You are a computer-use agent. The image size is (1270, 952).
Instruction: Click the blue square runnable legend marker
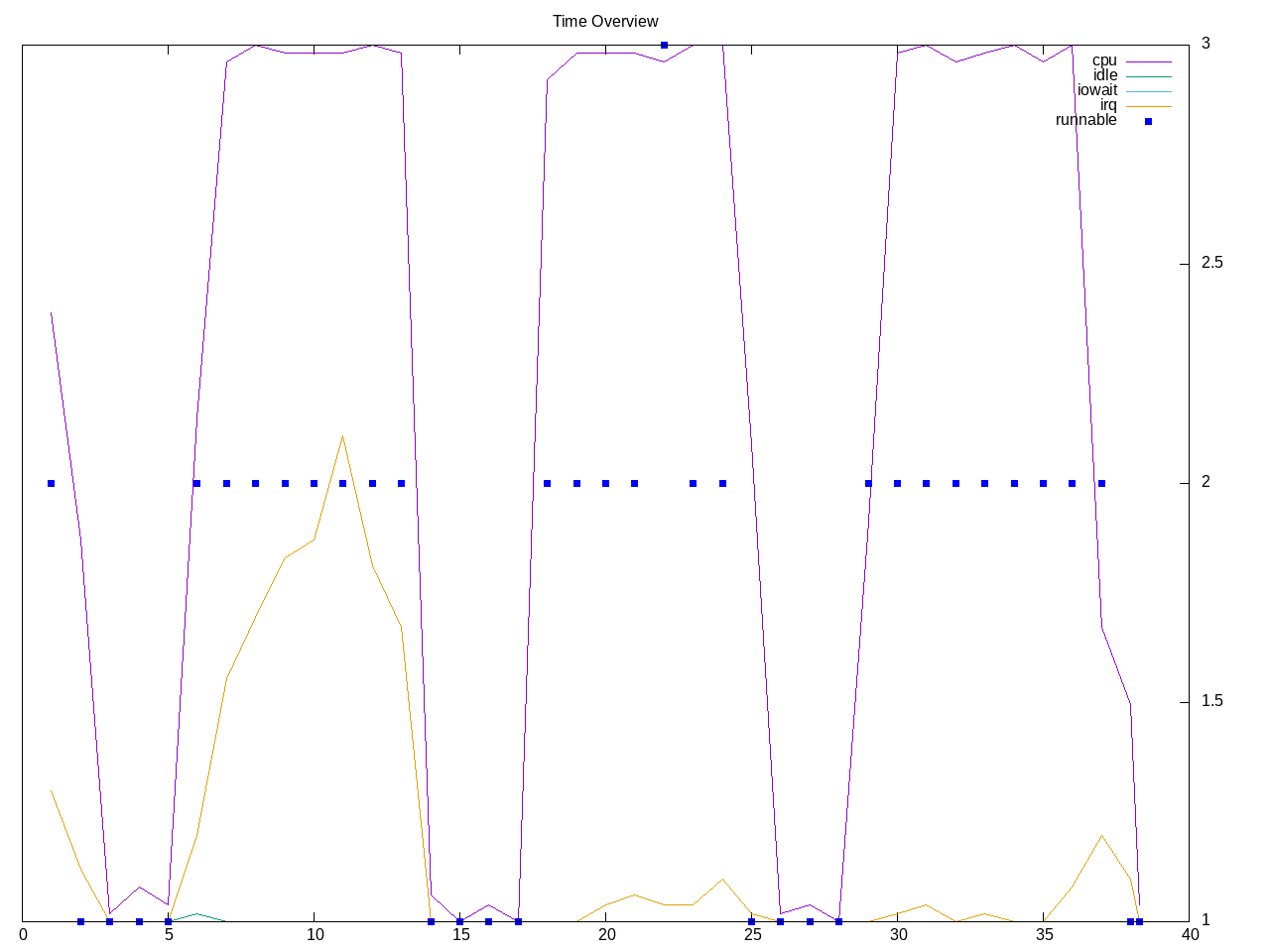(1148, 121)
